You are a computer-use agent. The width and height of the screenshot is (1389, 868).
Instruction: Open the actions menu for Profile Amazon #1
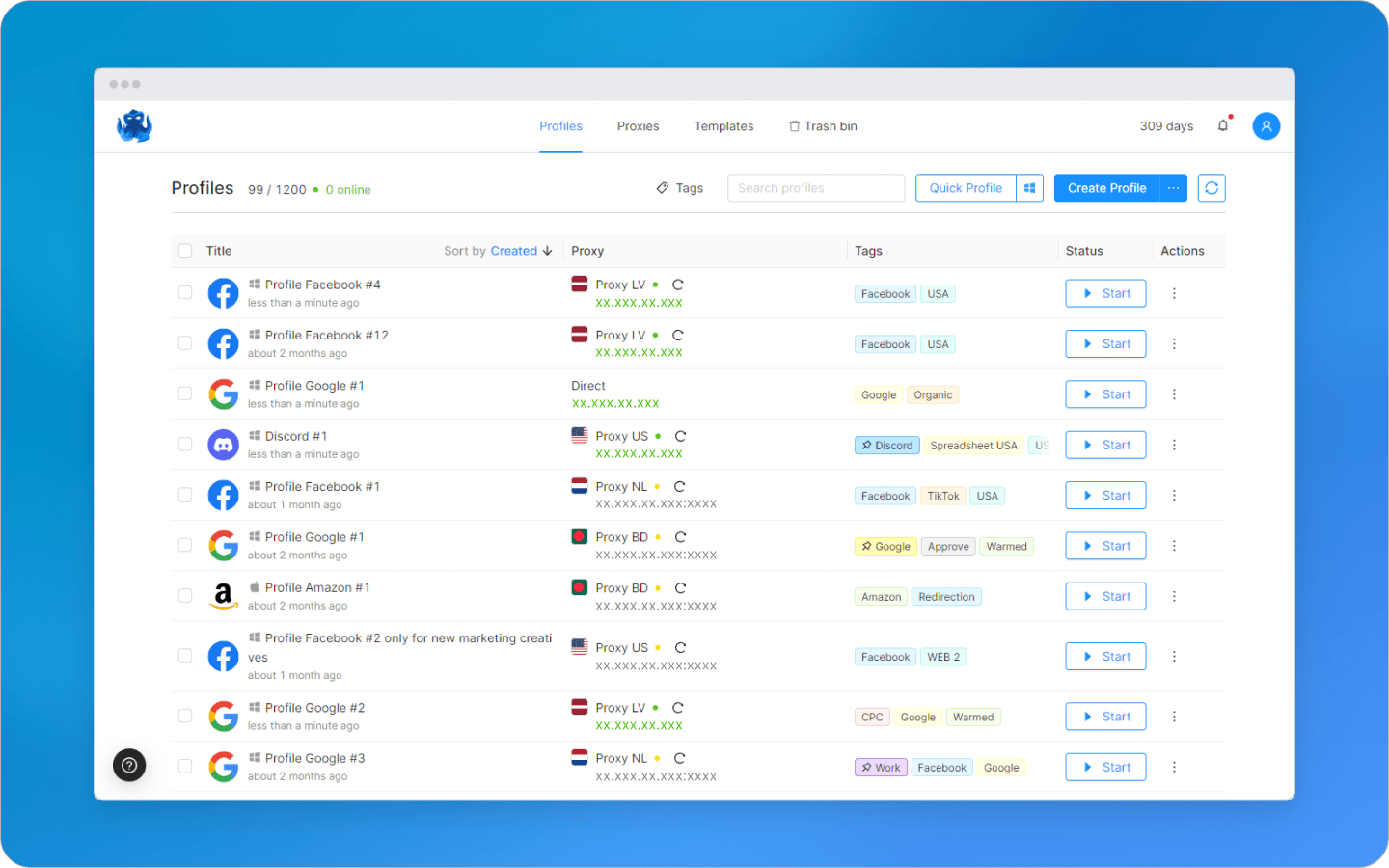click(1174, 595)
